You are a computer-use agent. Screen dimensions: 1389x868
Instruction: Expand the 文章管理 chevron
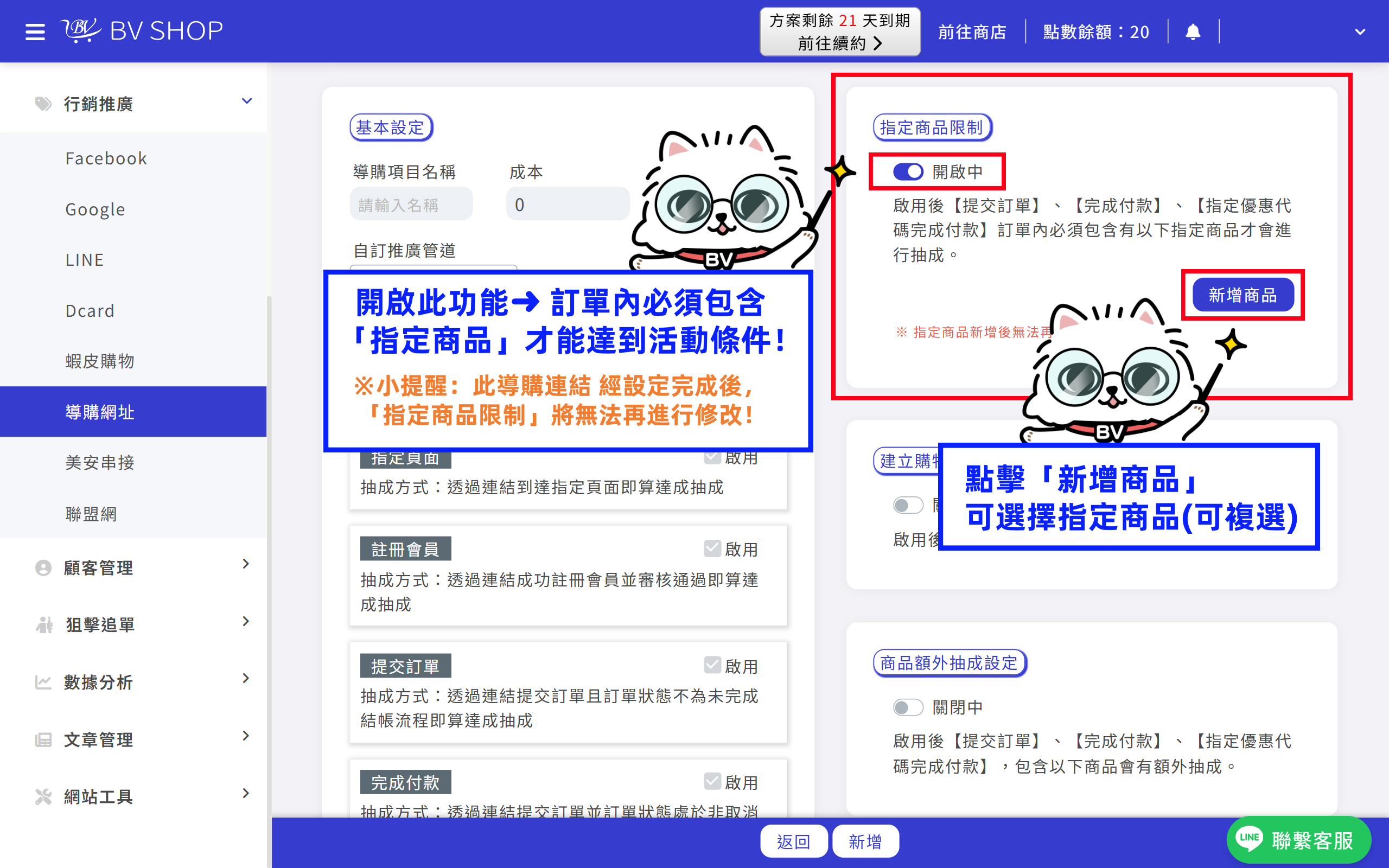(246, 736)
